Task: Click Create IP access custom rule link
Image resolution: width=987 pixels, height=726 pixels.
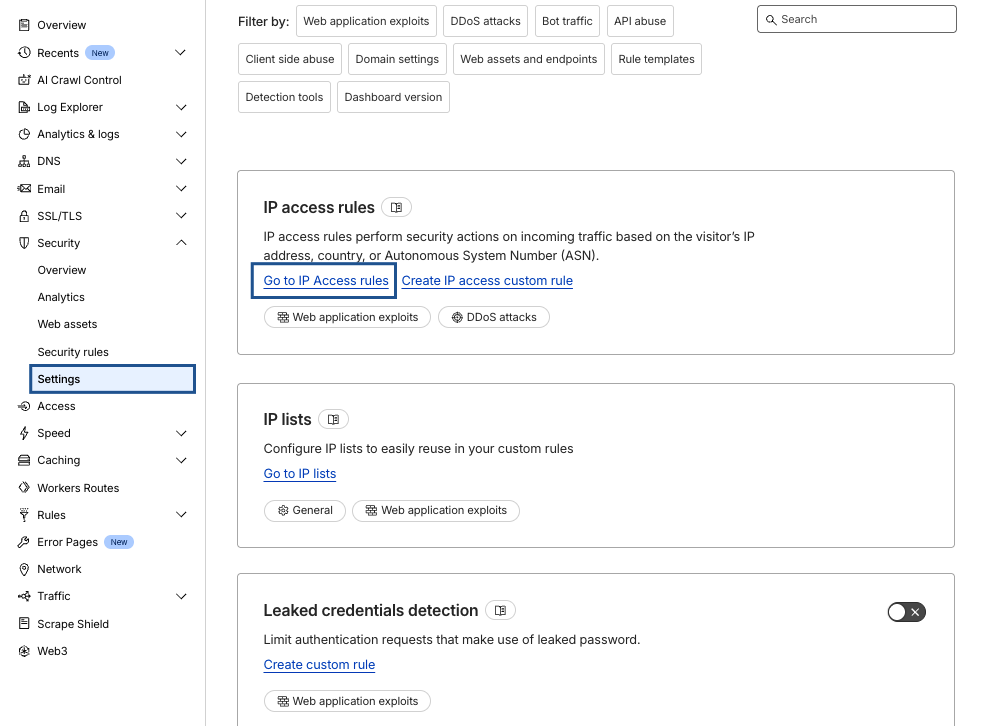Action: click(x=487, y=281)
